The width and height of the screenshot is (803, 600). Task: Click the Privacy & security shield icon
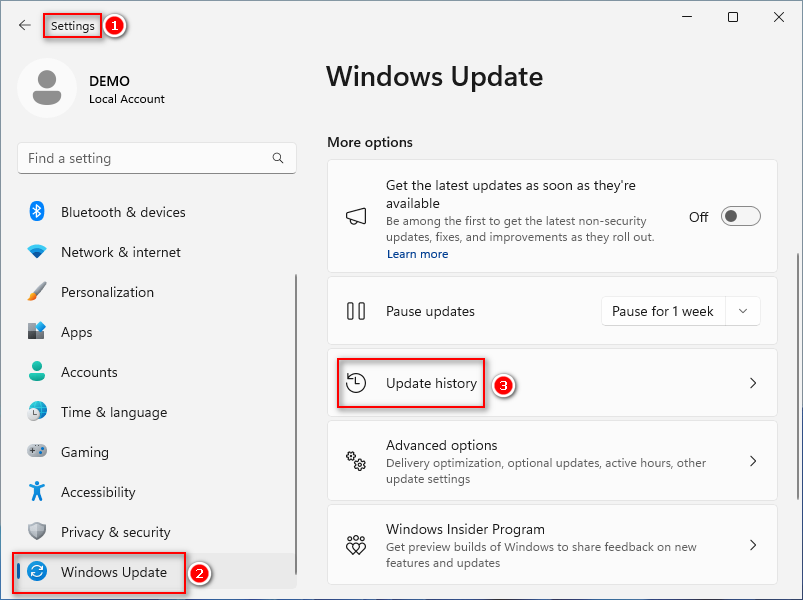point(37,531)
